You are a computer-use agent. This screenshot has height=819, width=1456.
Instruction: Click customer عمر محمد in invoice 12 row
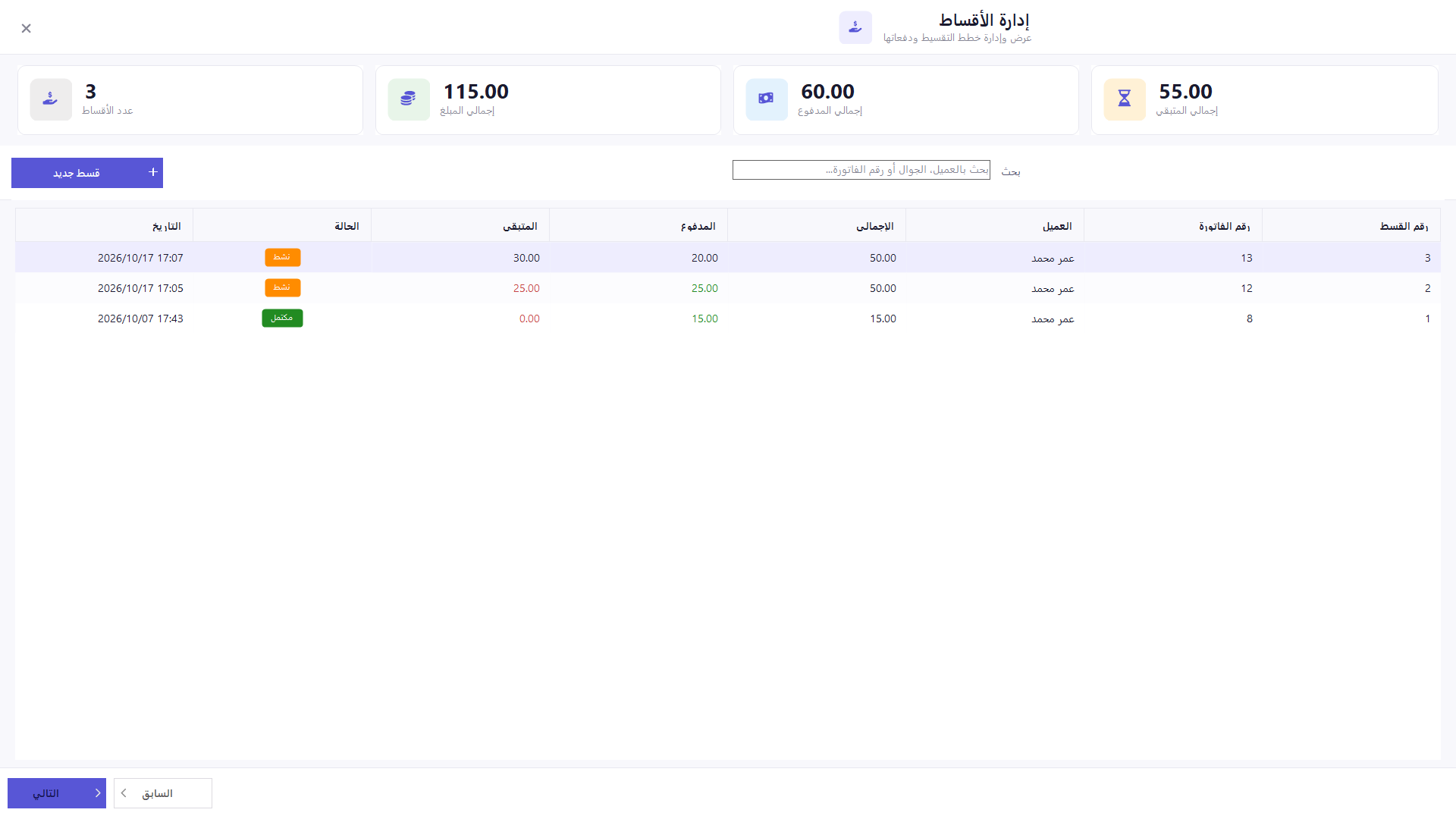[x=1053, y=288]
